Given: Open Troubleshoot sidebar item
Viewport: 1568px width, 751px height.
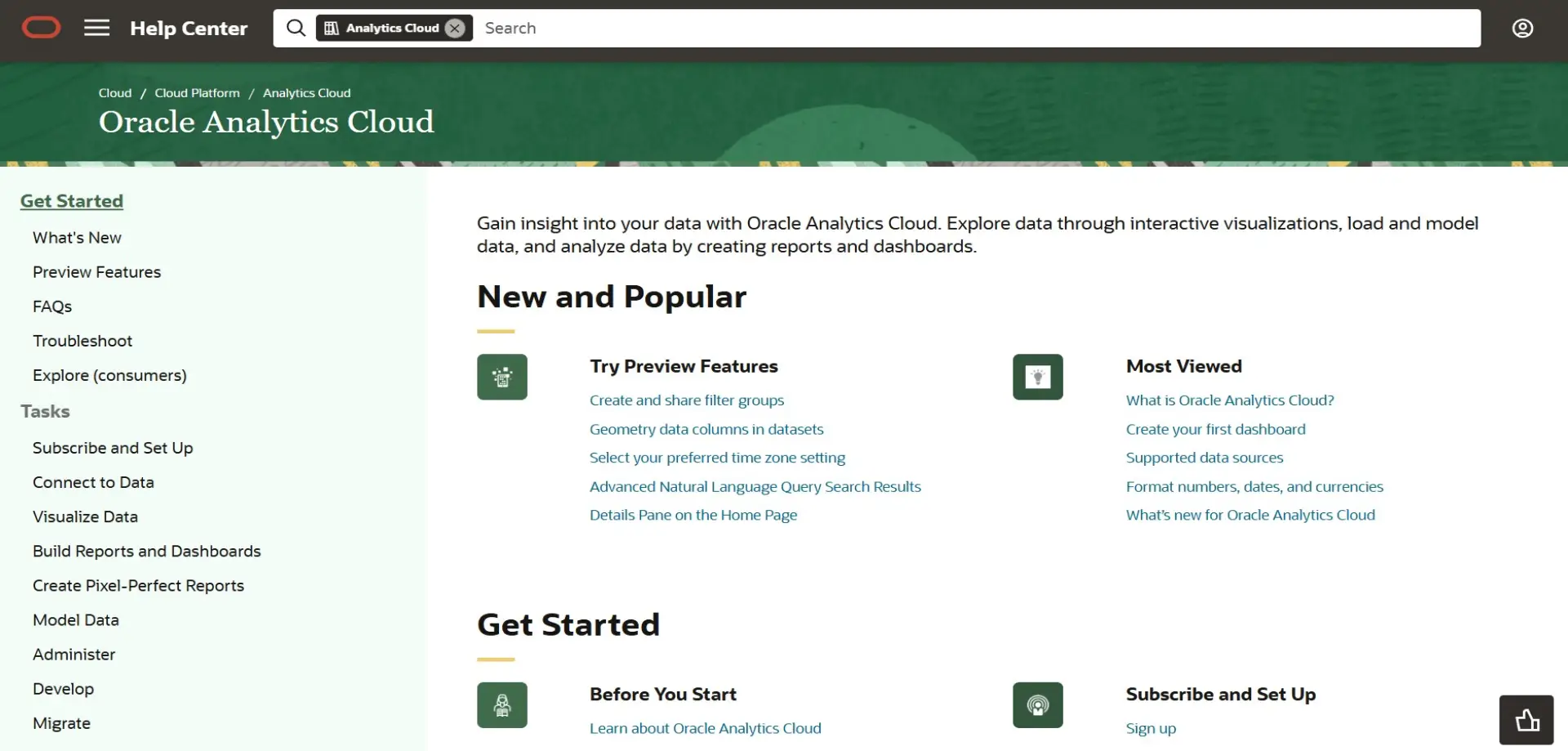Looking at the screenshot, I should tap(82, 341).
